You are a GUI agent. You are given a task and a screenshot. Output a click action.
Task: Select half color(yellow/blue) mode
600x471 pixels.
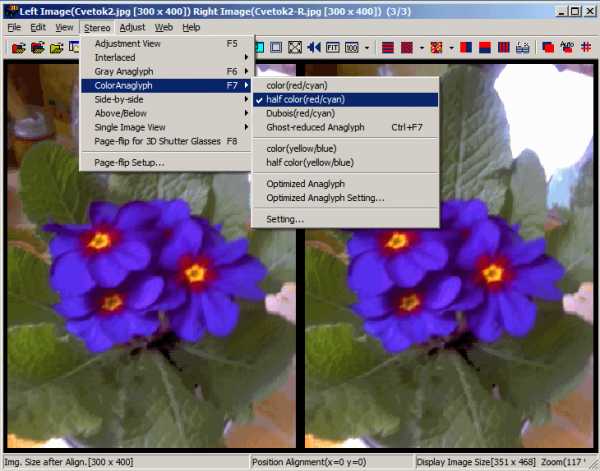click(345, 163)
